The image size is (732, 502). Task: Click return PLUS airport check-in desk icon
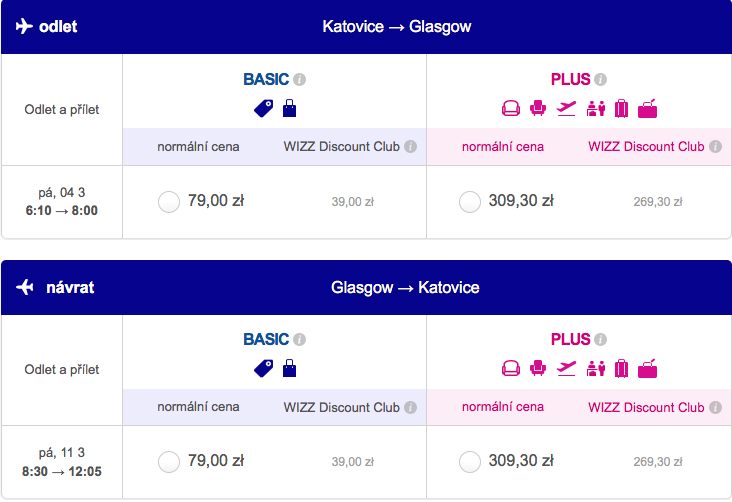click(x=596, y=369)
